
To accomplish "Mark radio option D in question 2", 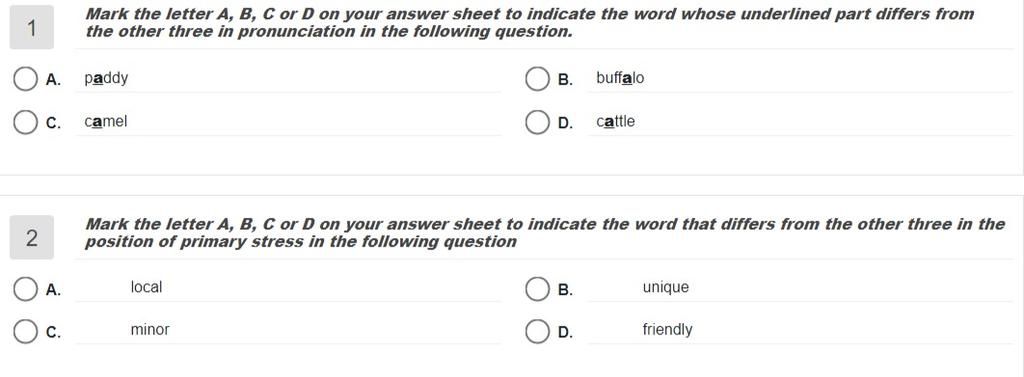I will point(537,331).
